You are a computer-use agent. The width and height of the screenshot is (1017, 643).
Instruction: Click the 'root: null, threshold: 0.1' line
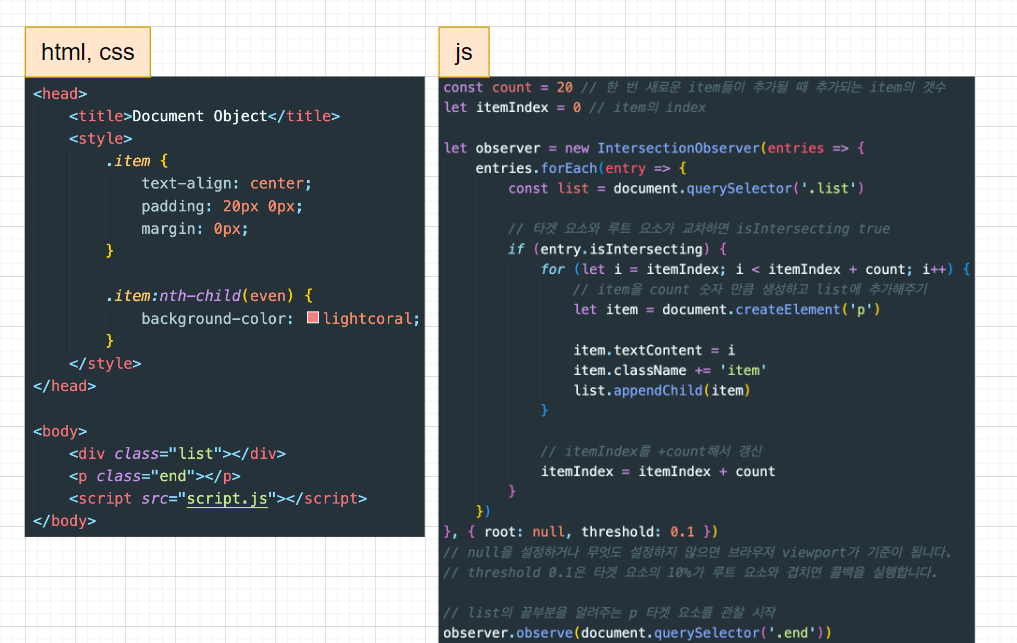click(580, 532)
